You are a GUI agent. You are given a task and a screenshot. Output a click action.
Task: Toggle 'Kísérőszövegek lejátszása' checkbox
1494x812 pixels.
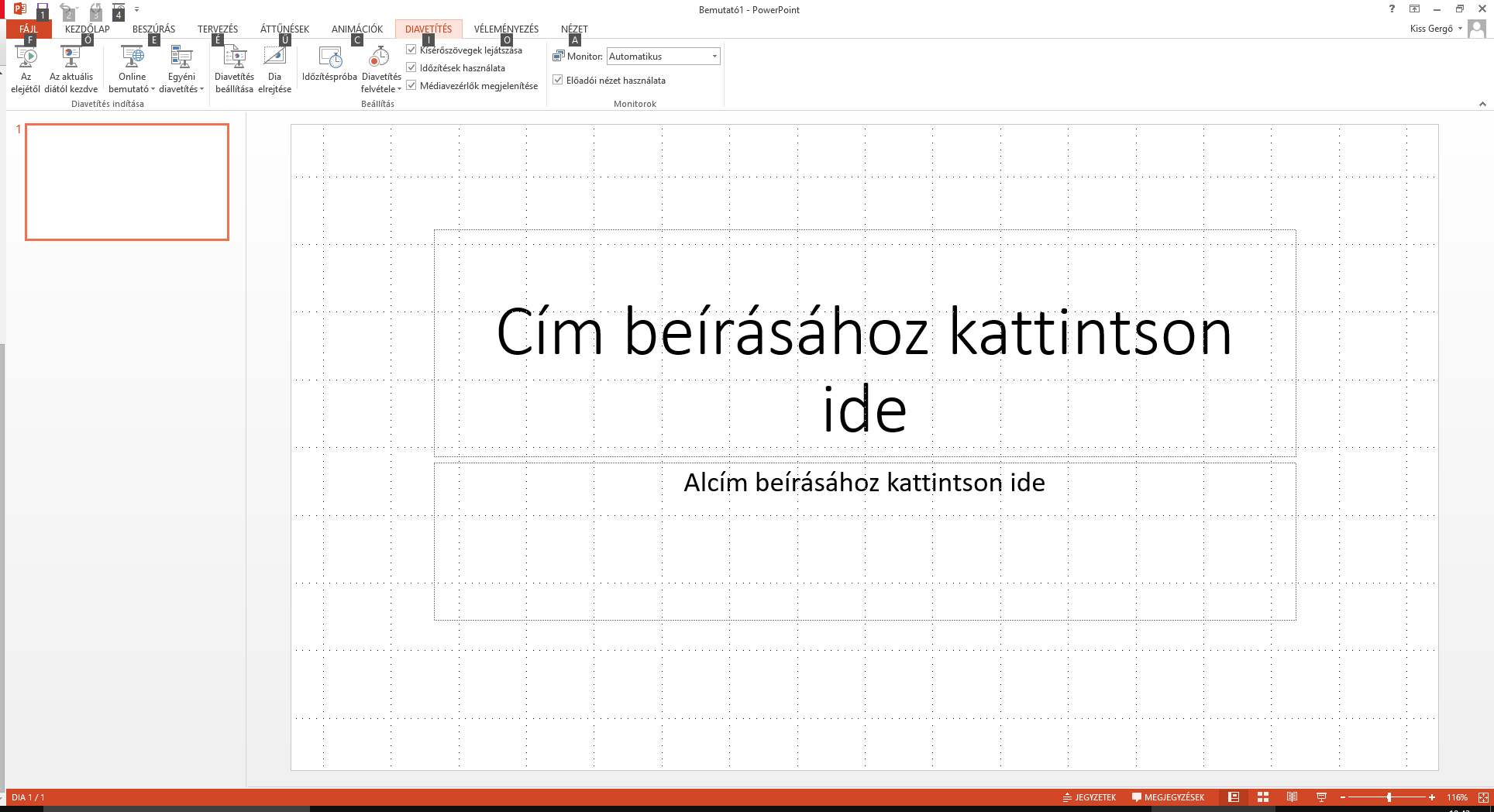[x=411, y=50]
